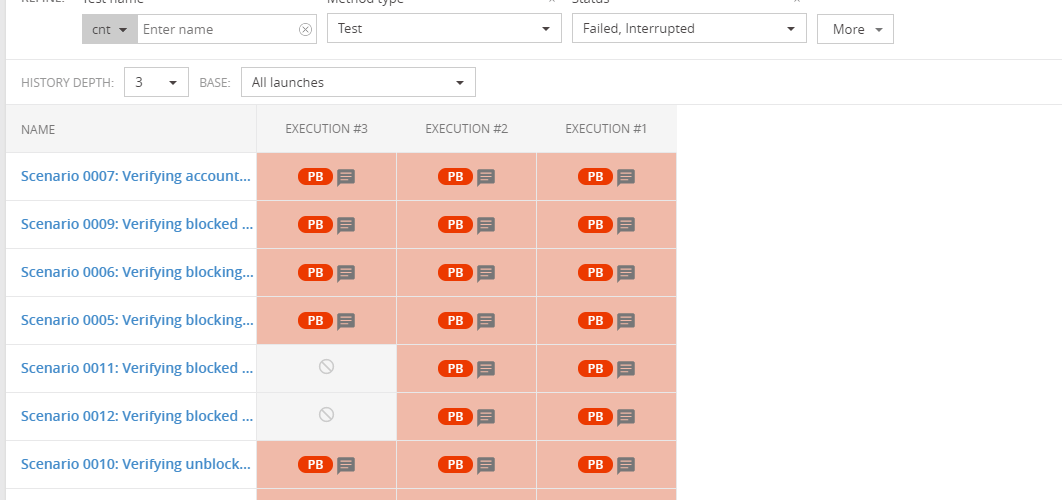Click PB defect badge for Scenario 0005 Execution #2
Screen dimensions: 1062x500
pos(456,321)
